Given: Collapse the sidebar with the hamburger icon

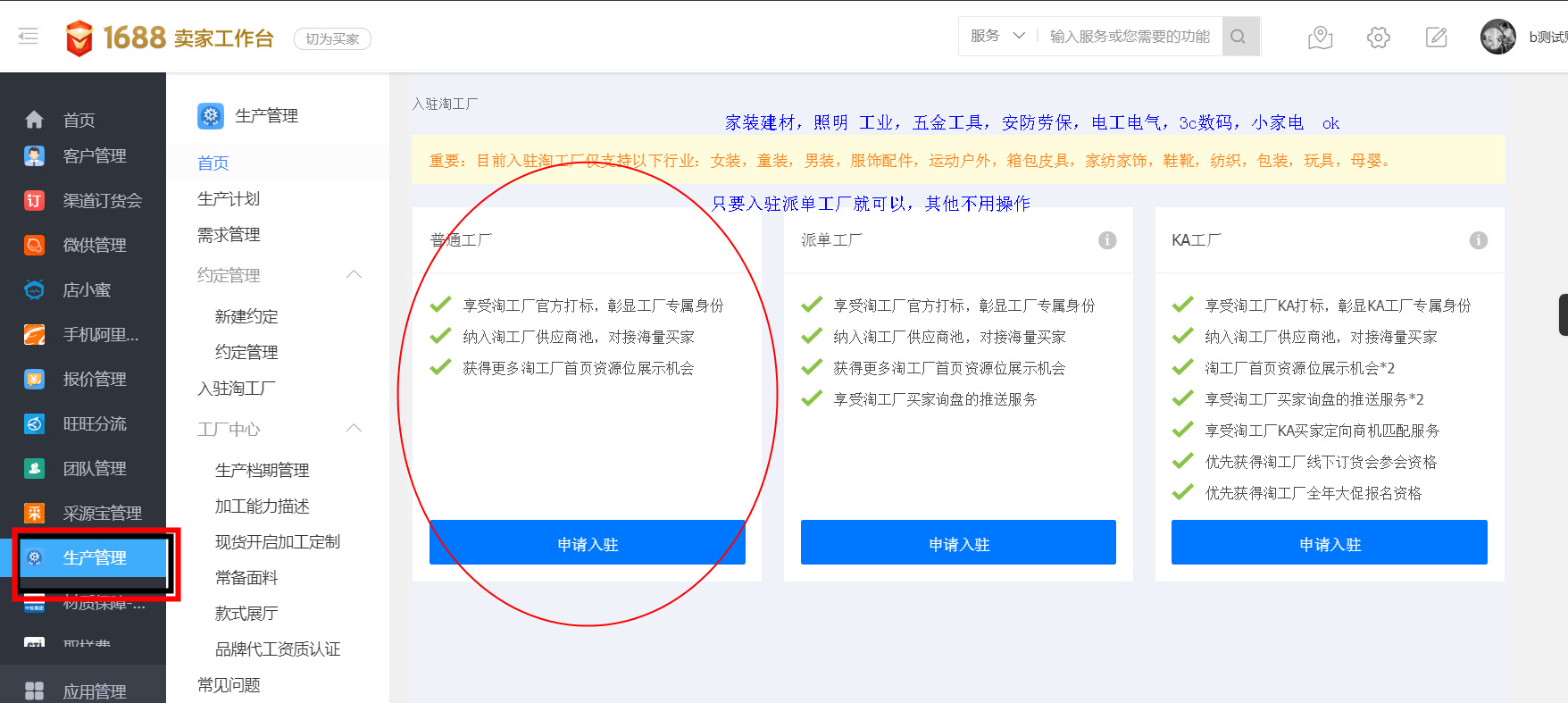Looking at the screenshot, I should (29, 37).
